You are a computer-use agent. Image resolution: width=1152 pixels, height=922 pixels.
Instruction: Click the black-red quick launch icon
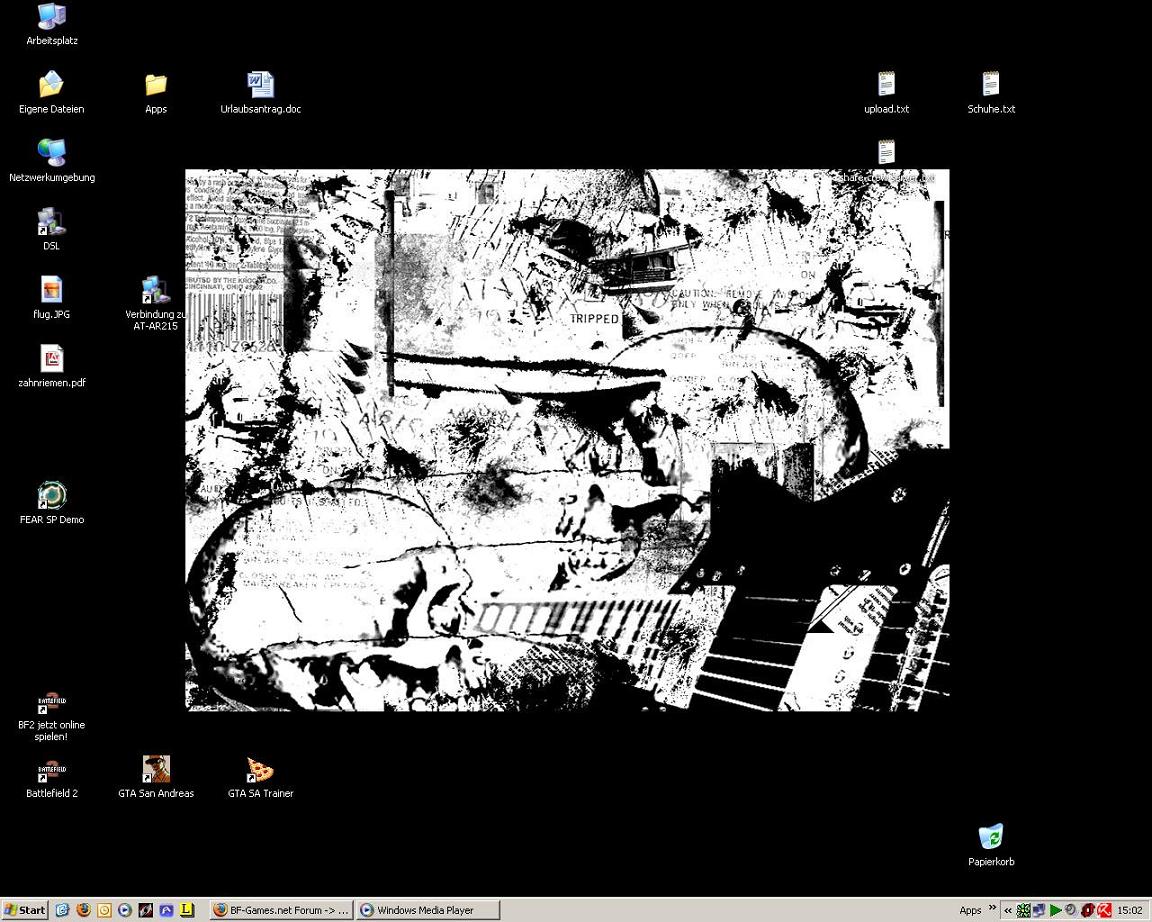pyautogui.click(x=145, y=910)
